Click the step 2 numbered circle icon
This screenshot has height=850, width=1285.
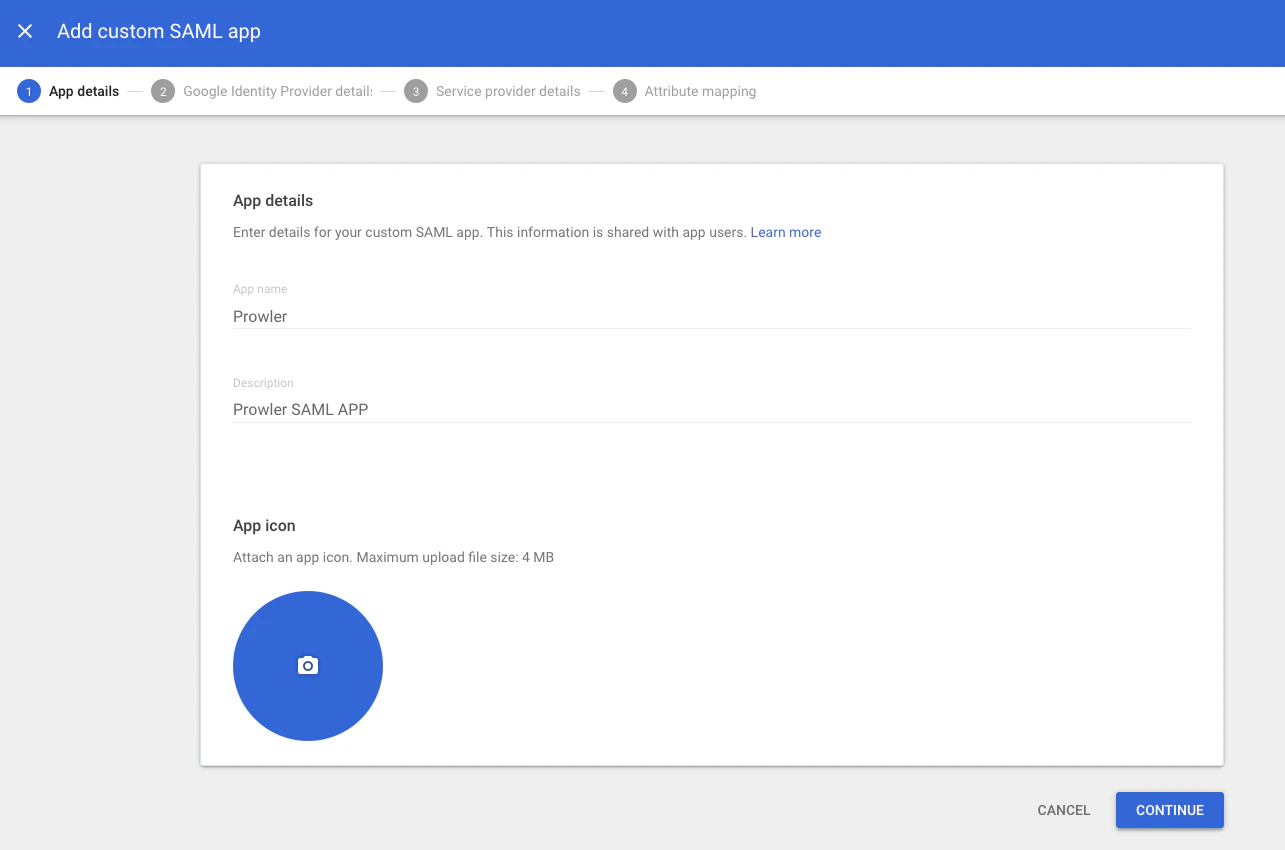[x=162, y=90]
